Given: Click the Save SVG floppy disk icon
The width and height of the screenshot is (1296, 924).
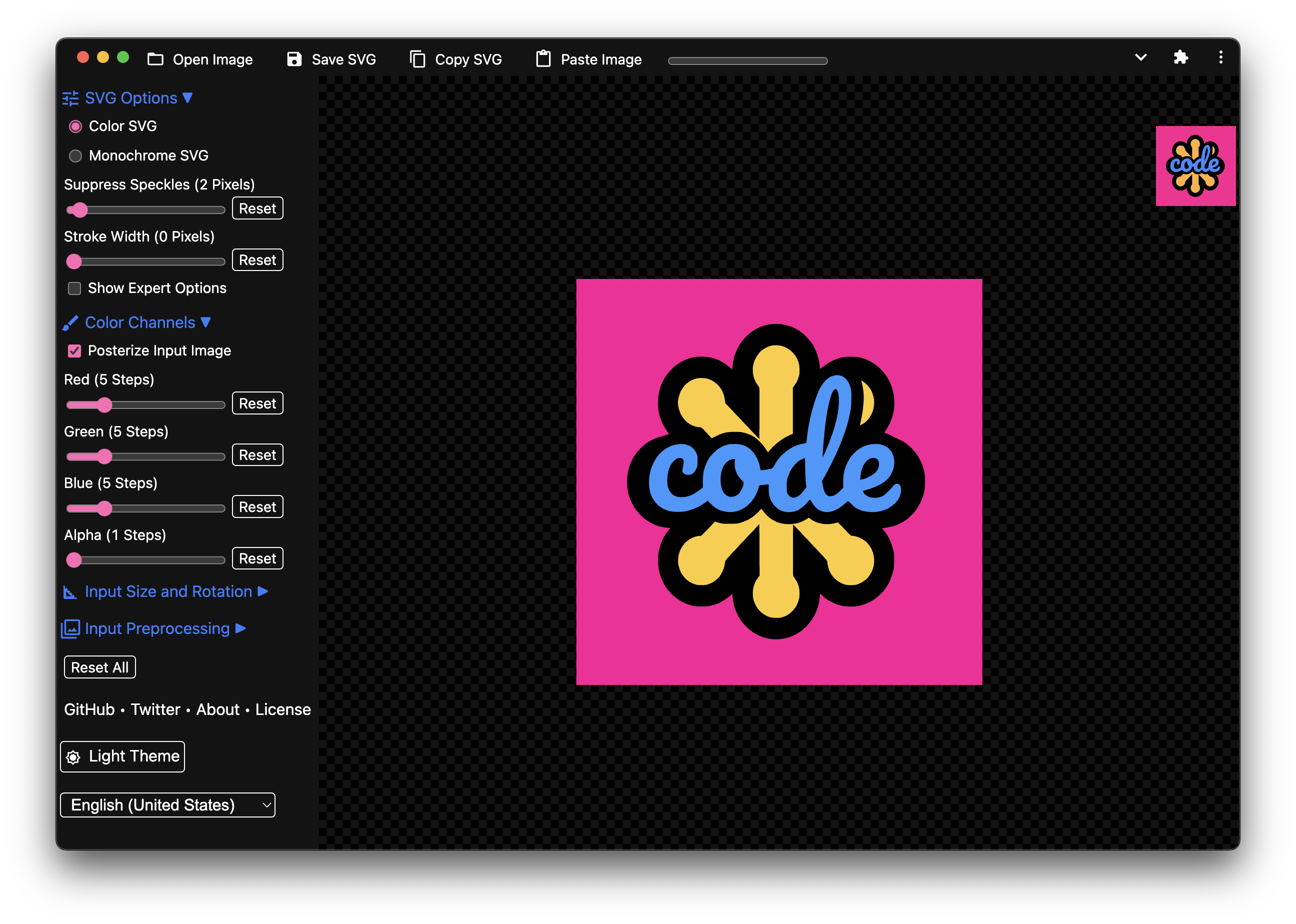Looking at the screenshot, I should click(x=294, y=59).
